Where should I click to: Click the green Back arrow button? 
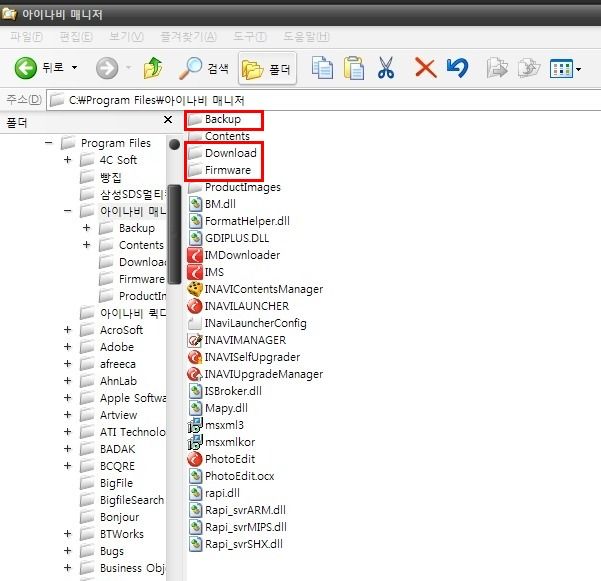[x=25, y=68]
